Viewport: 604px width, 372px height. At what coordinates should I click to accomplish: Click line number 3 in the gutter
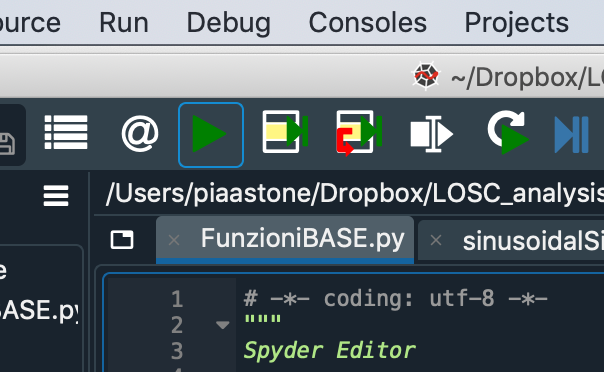click(x=177, y=351)
